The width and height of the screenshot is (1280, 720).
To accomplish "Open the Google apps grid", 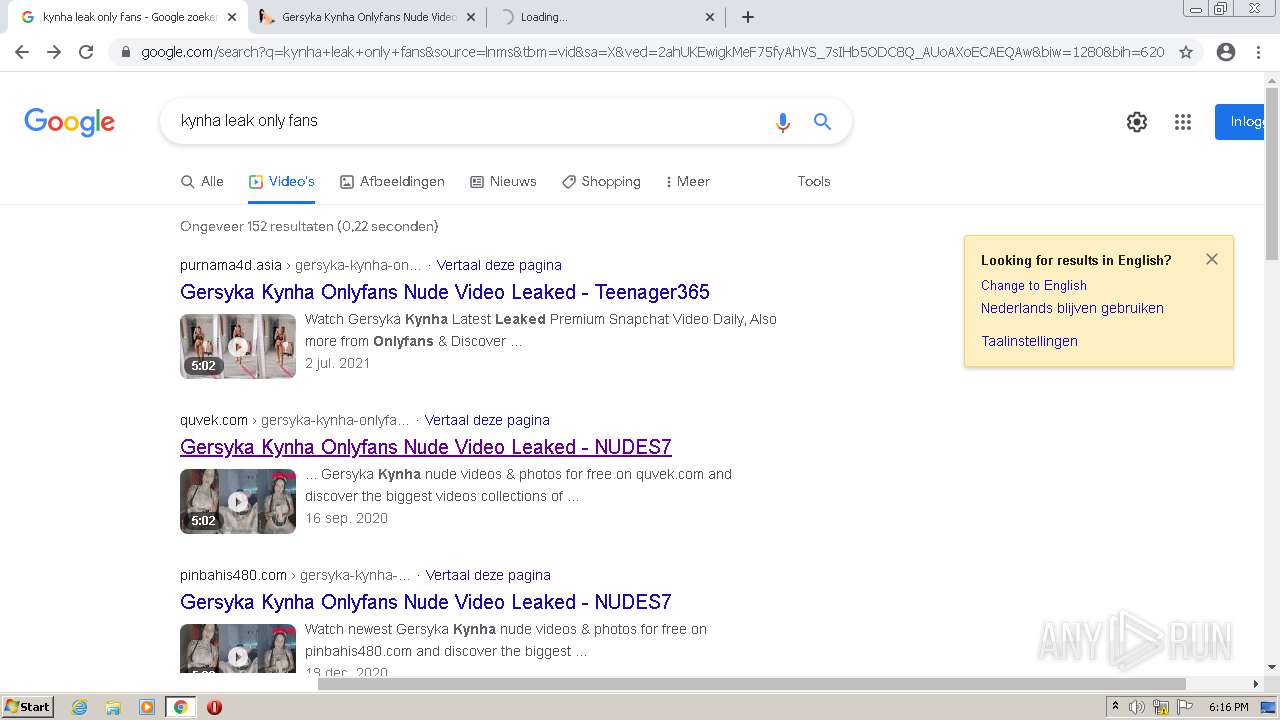I will [1183, 122].
